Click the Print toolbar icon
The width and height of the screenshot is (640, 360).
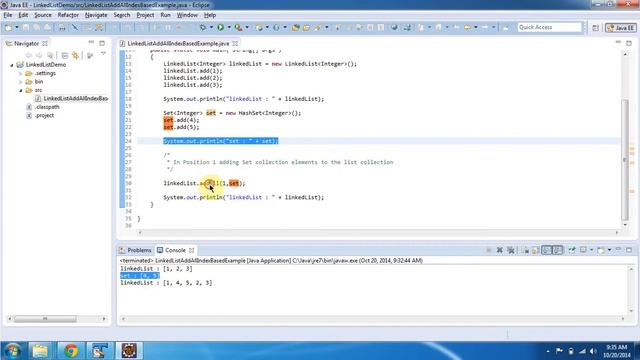[x=62, y=27]
